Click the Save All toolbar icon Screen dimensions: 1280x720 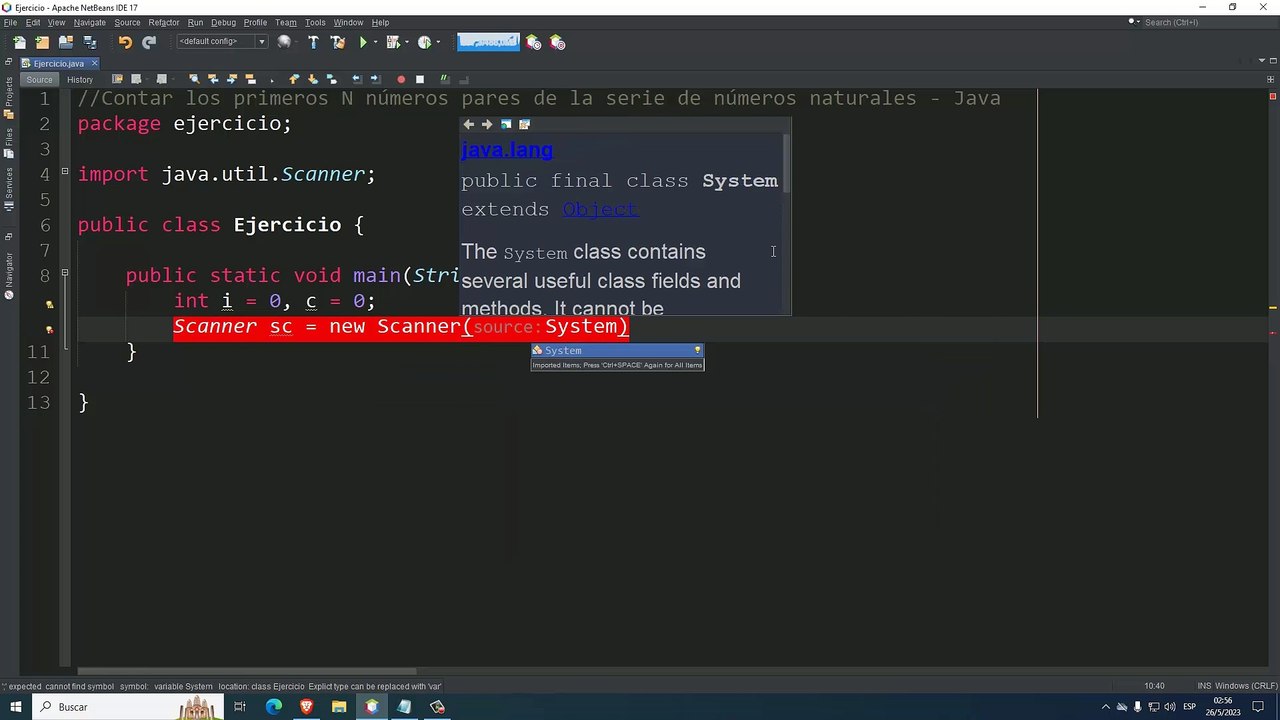tap(90, 42)
